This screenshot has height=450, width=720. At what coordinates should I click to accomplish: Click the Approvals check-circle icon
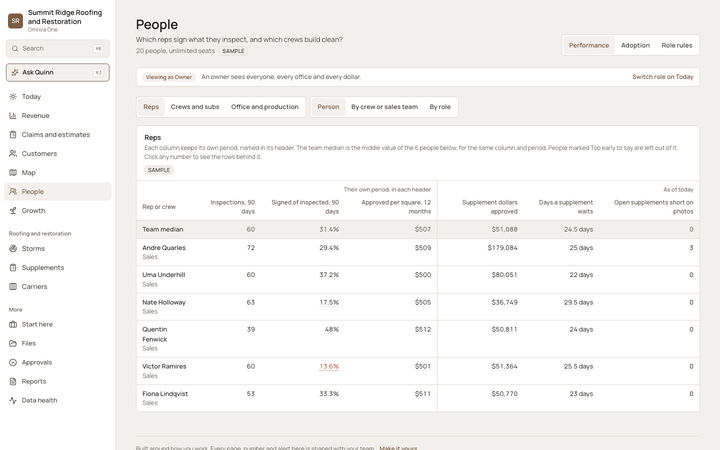pyautogui.click(x=13, y=362)
